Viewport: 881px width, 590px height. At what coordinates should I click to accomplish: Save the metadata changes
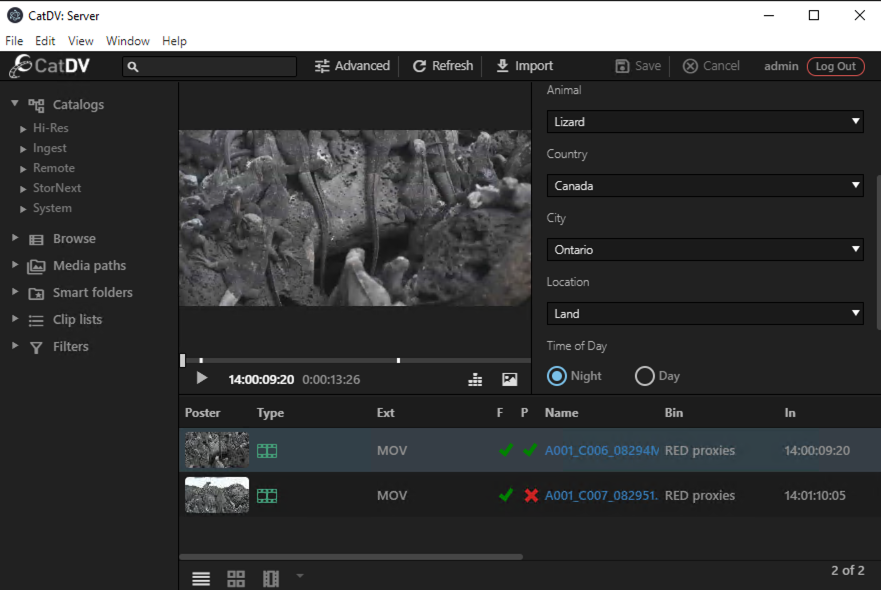638,66
